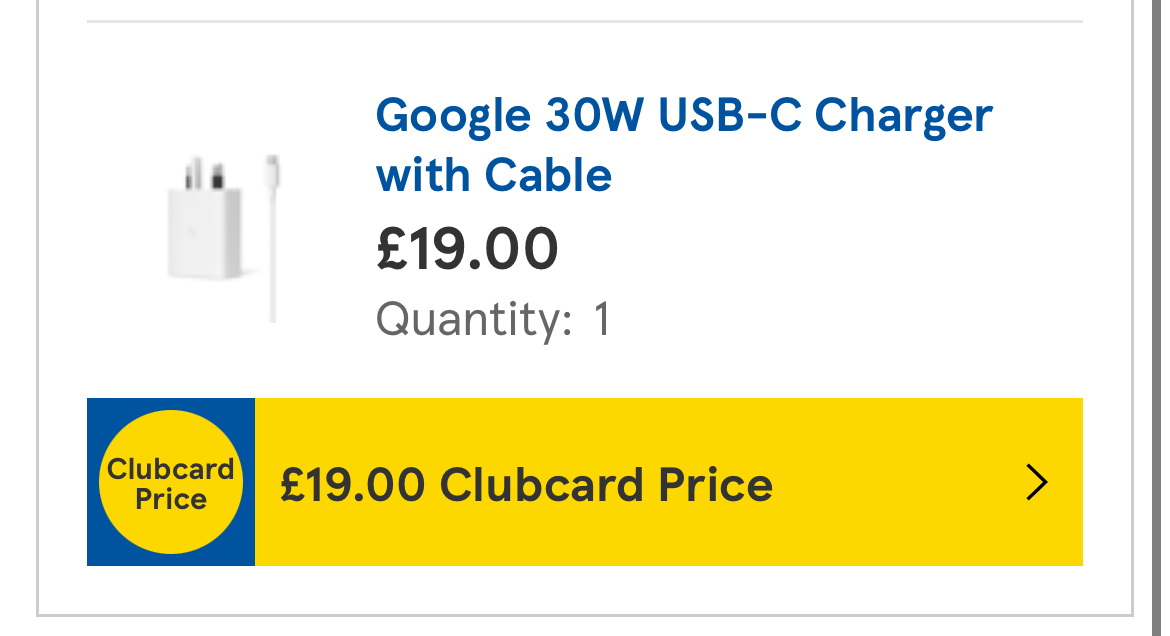Image resolution: width=1170 pixels, height=636 pixels.
Task: Expand the Clubcard Price banner with the chevron arrow
Action: click(x=1038, y=483)
